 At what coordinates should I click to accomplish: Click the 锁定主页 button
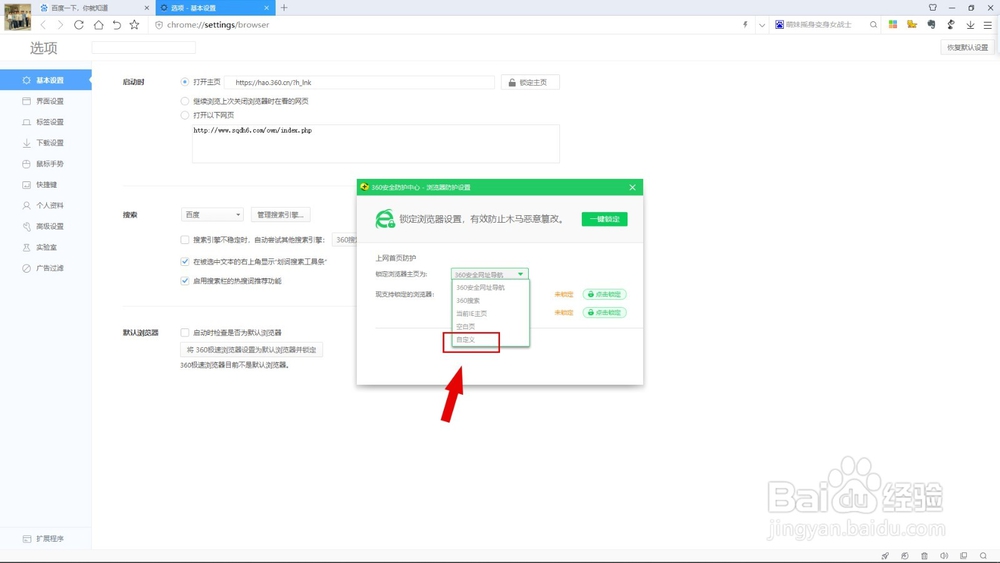[x=530, y=82]
